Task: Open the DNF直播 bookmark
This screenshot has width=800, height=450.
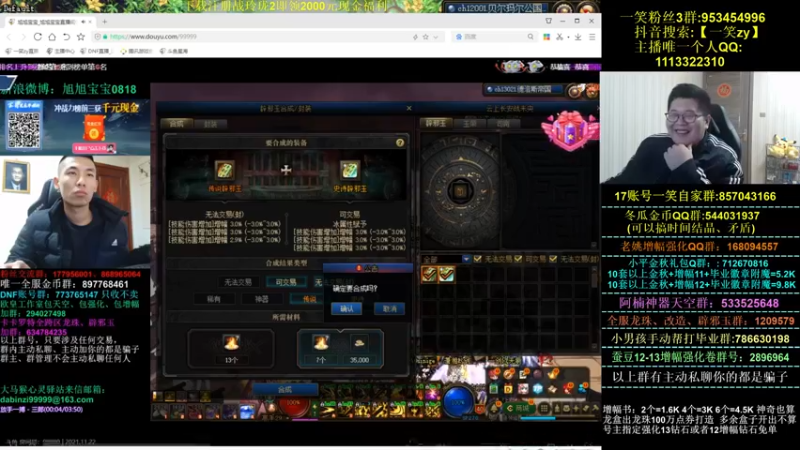Action: tap(98, 51)
